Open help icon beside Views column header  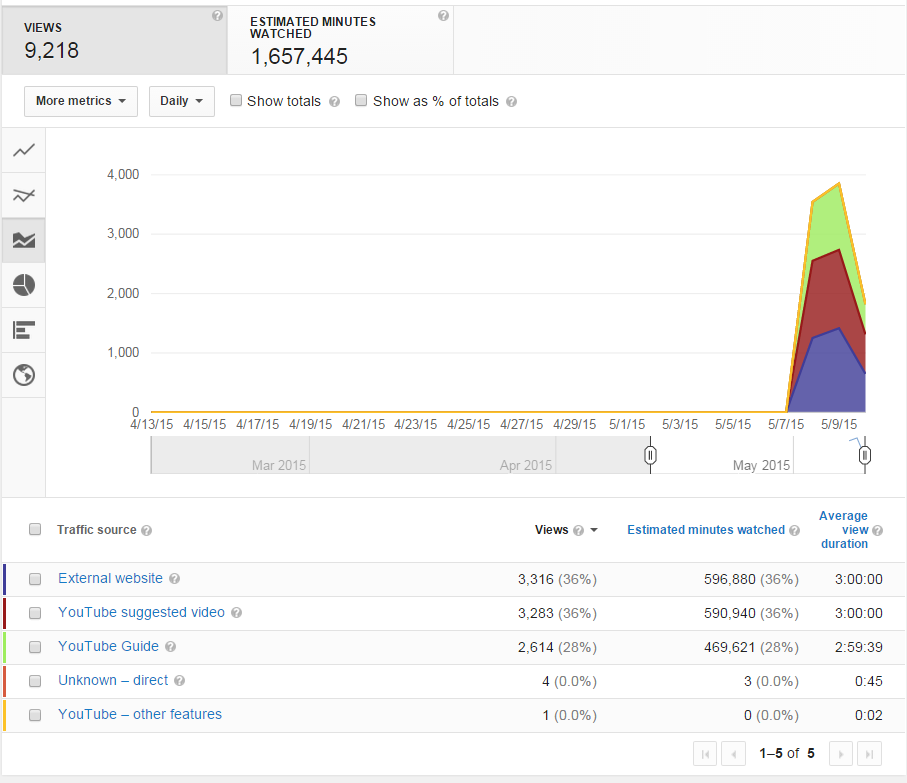(x=578, y=530)
